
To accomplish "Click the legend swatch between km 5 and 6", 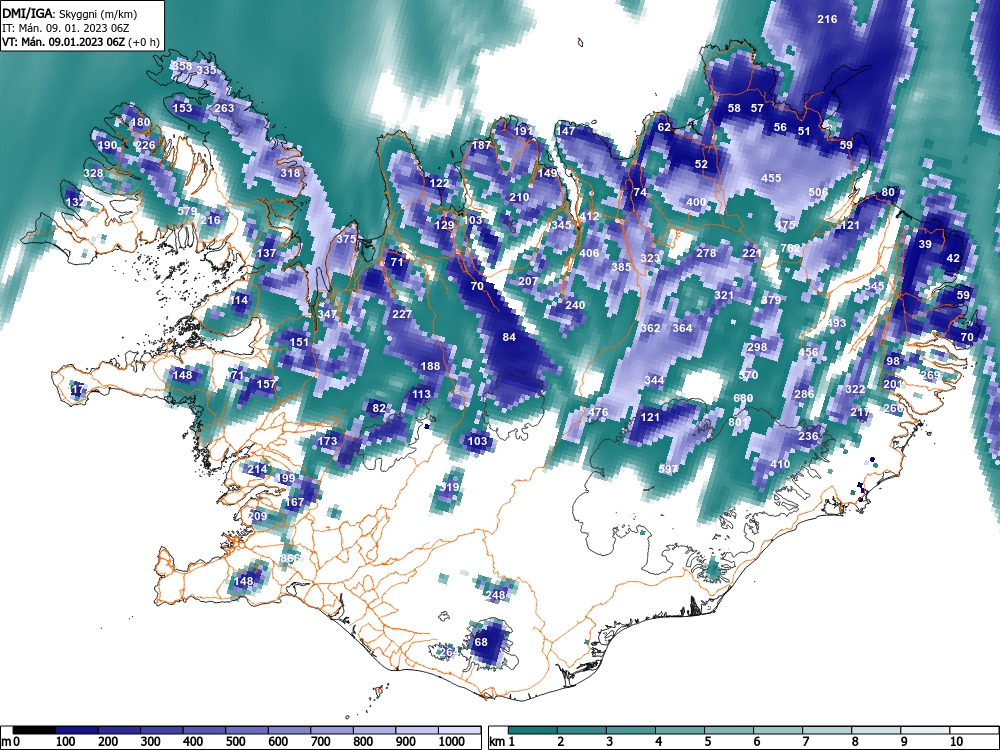I will pyautogui.click(x=729, y=730).
